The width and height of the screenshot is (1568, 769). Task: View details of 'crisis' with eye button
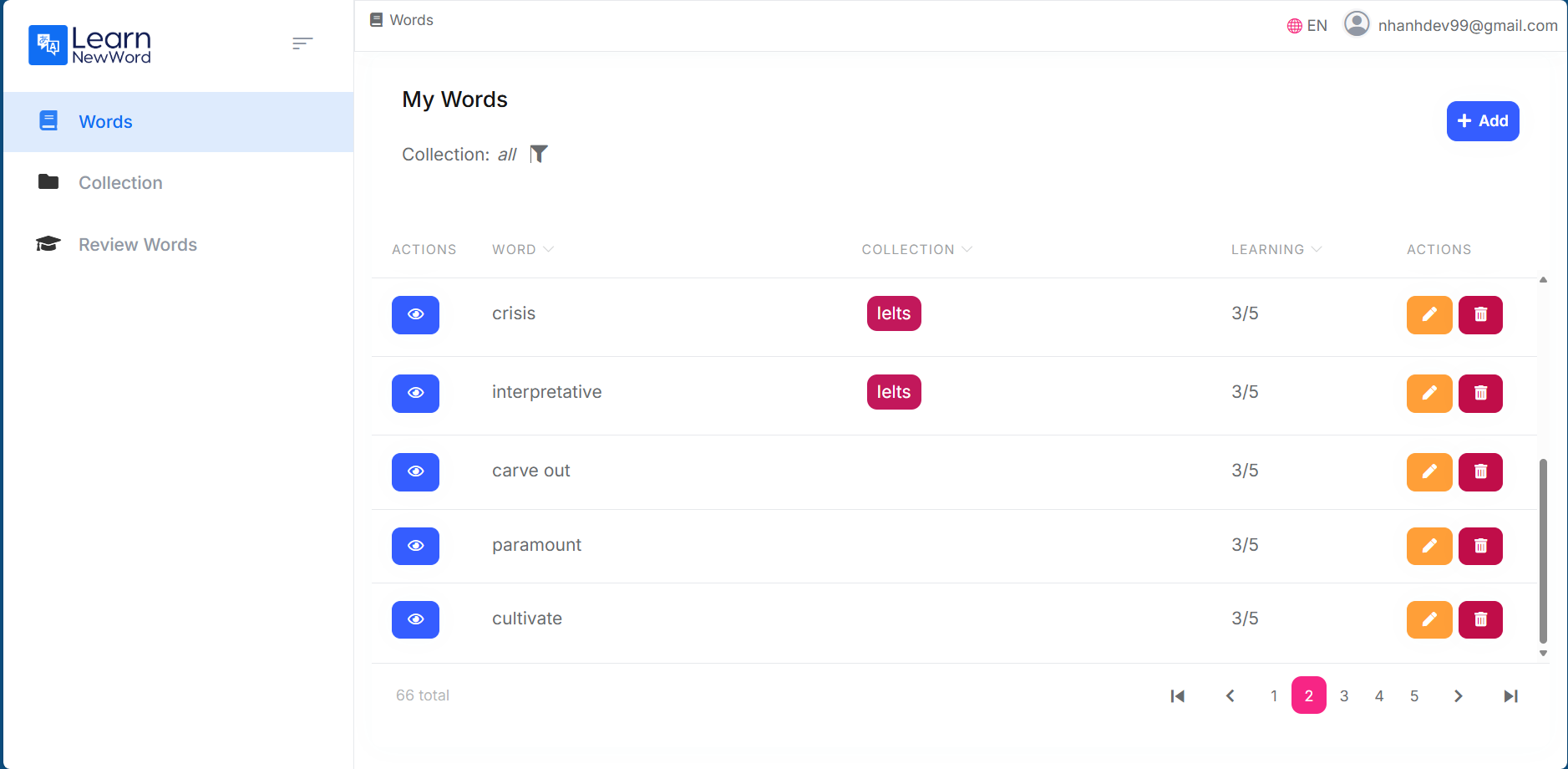click(415, 314)
